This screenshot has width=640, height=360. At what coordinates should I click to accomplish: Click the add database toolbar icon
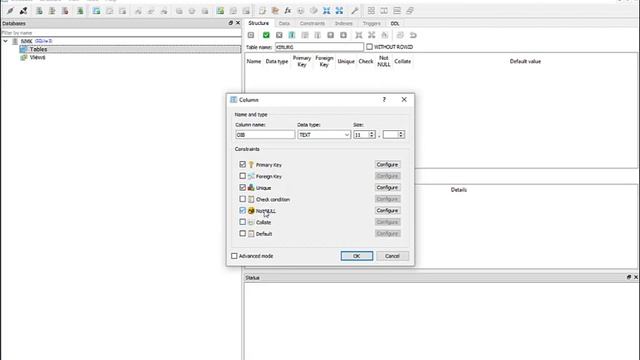point(39,11)
